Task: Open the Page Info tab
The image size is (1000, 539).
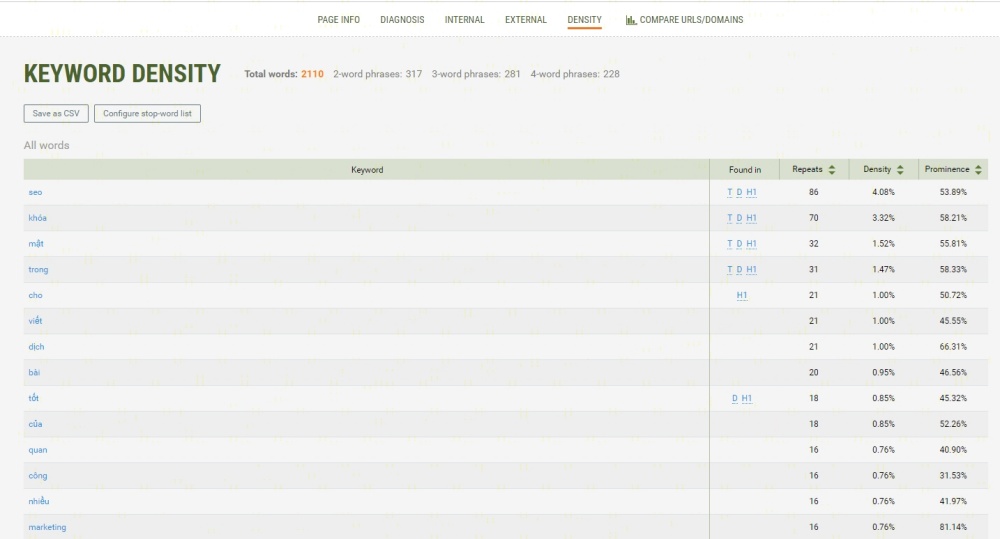Action: click(x=338, y=20)
